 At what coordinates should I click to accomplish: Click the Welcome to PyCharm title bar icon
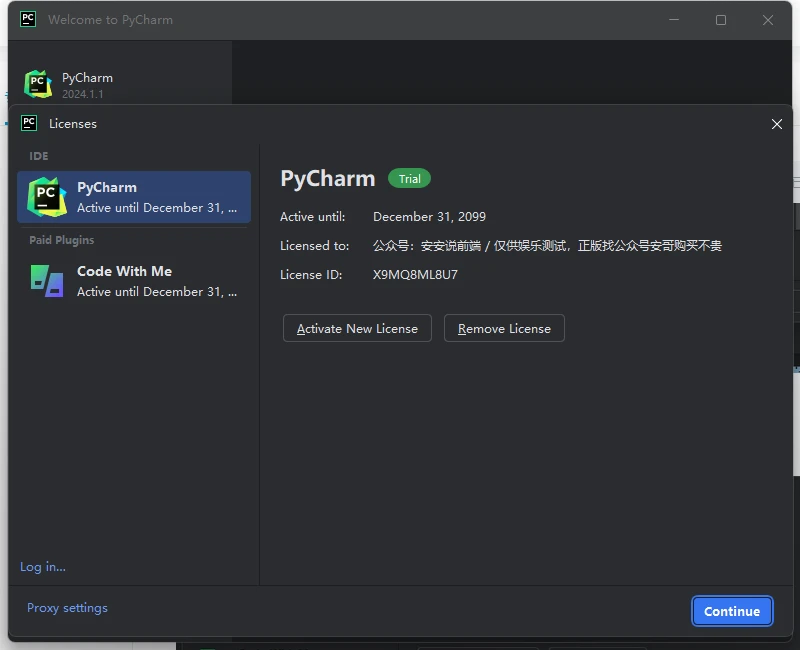tap(28, 19)
